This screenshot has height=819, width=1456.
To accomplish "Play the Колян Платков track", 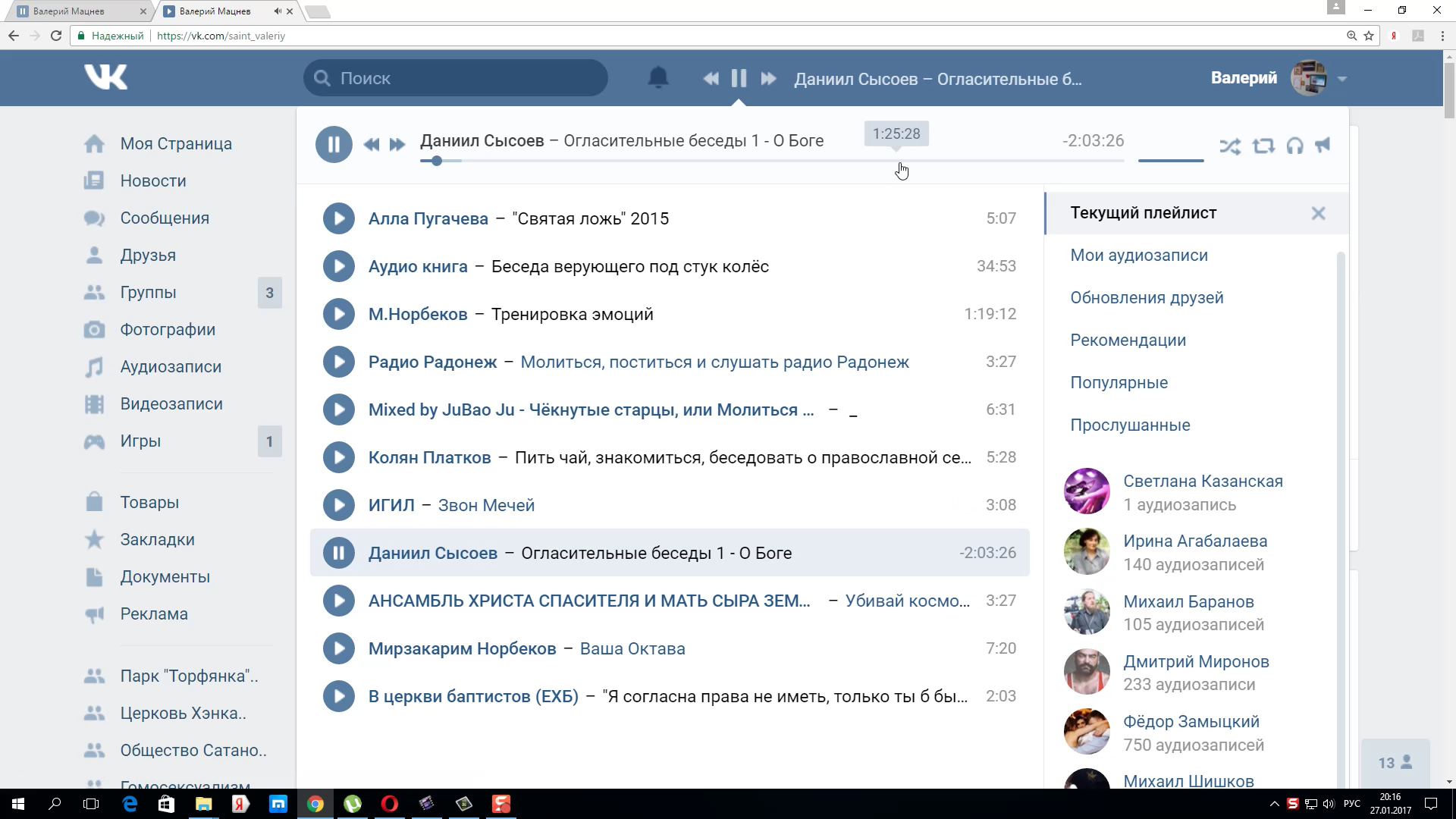I will click(339, 457).
